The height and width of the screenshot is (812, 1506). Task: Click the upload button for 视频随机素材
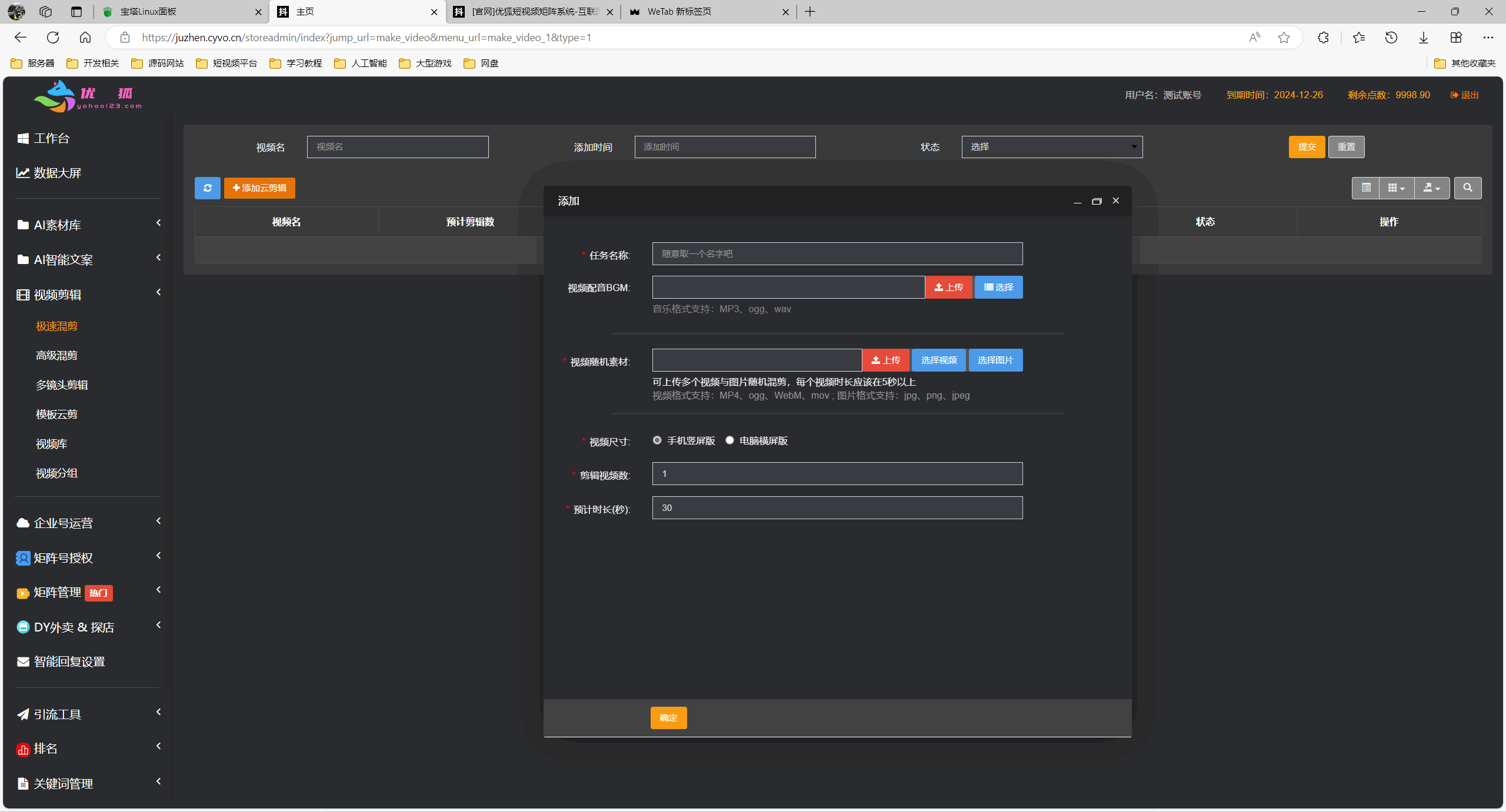coord(885,360)
